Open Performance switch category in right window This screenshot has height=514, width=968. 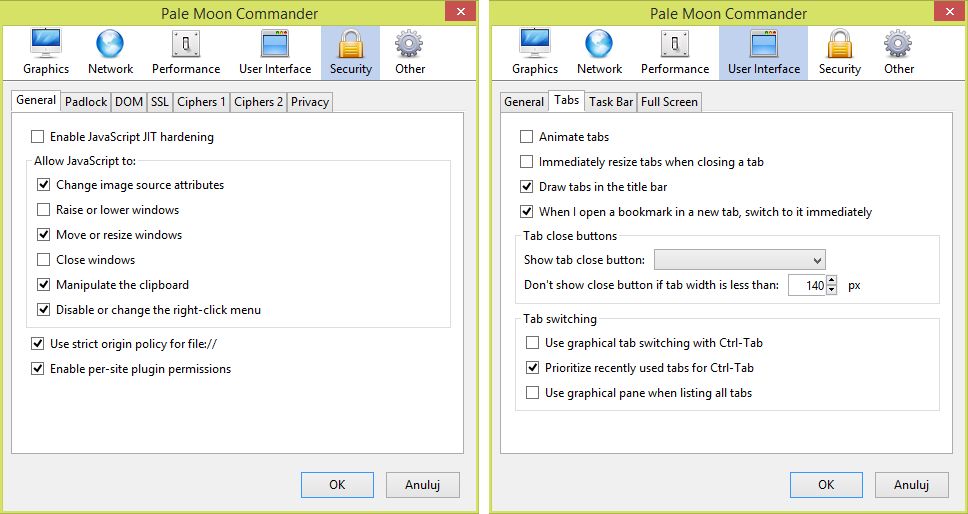pos(675,52)
